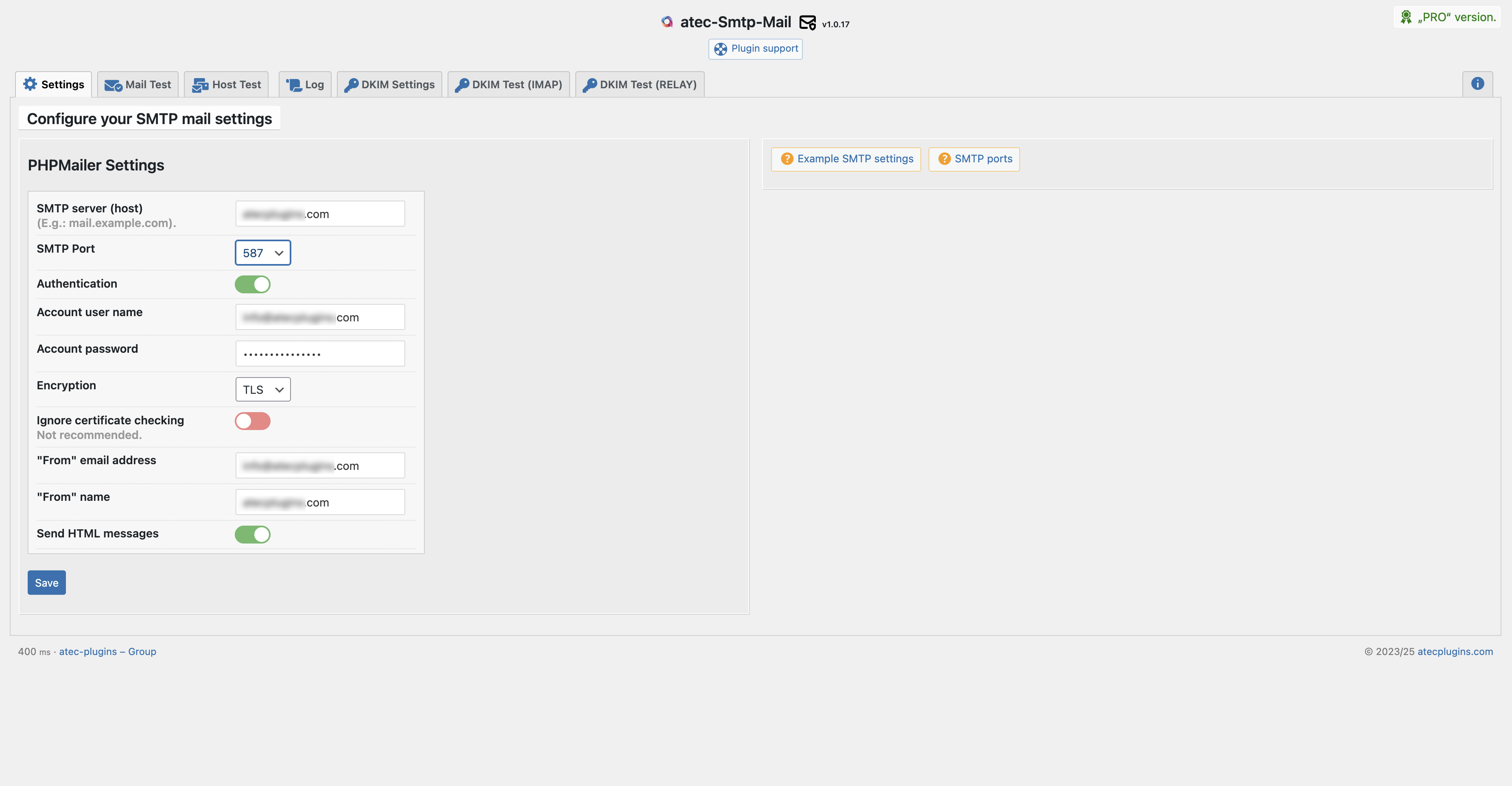Open the DKIM Test (RELAY) tab
The width and height of the screenshot is (1512, 786).
click(640, 85)
